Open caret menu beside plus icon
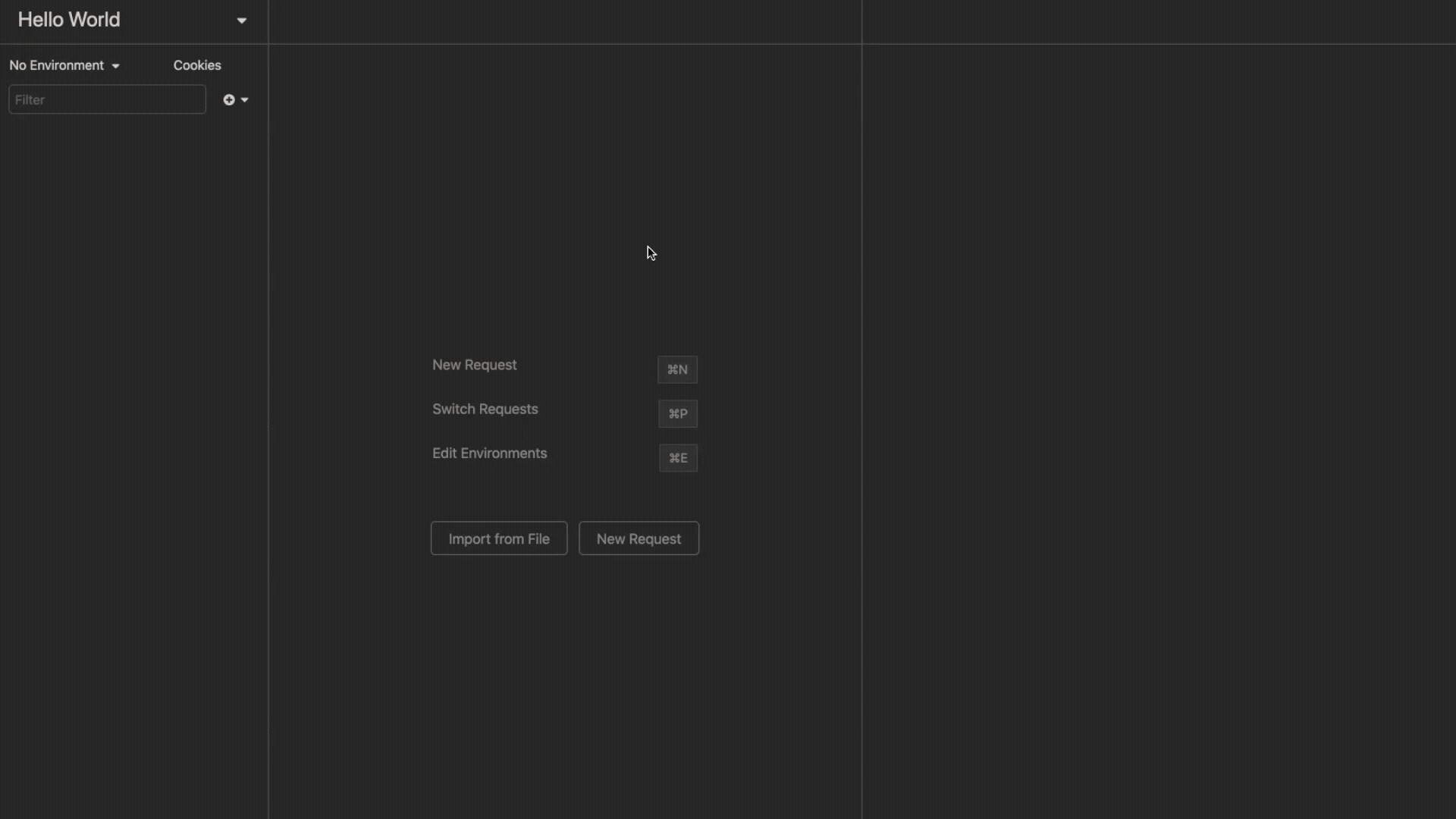The height and width of the screenshot is (819, 1456). 244,100
